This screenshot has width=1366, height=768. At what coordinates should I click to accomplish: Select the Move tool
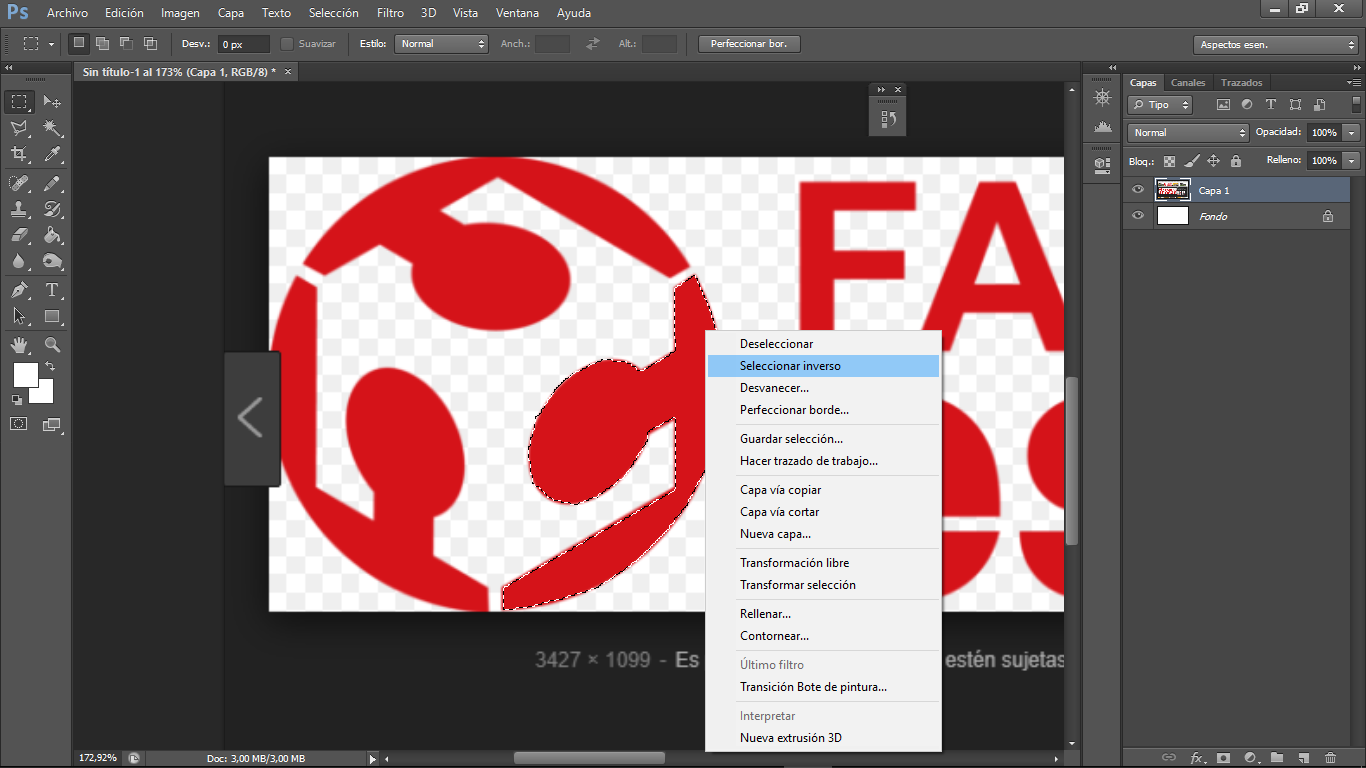pos(52,102)
